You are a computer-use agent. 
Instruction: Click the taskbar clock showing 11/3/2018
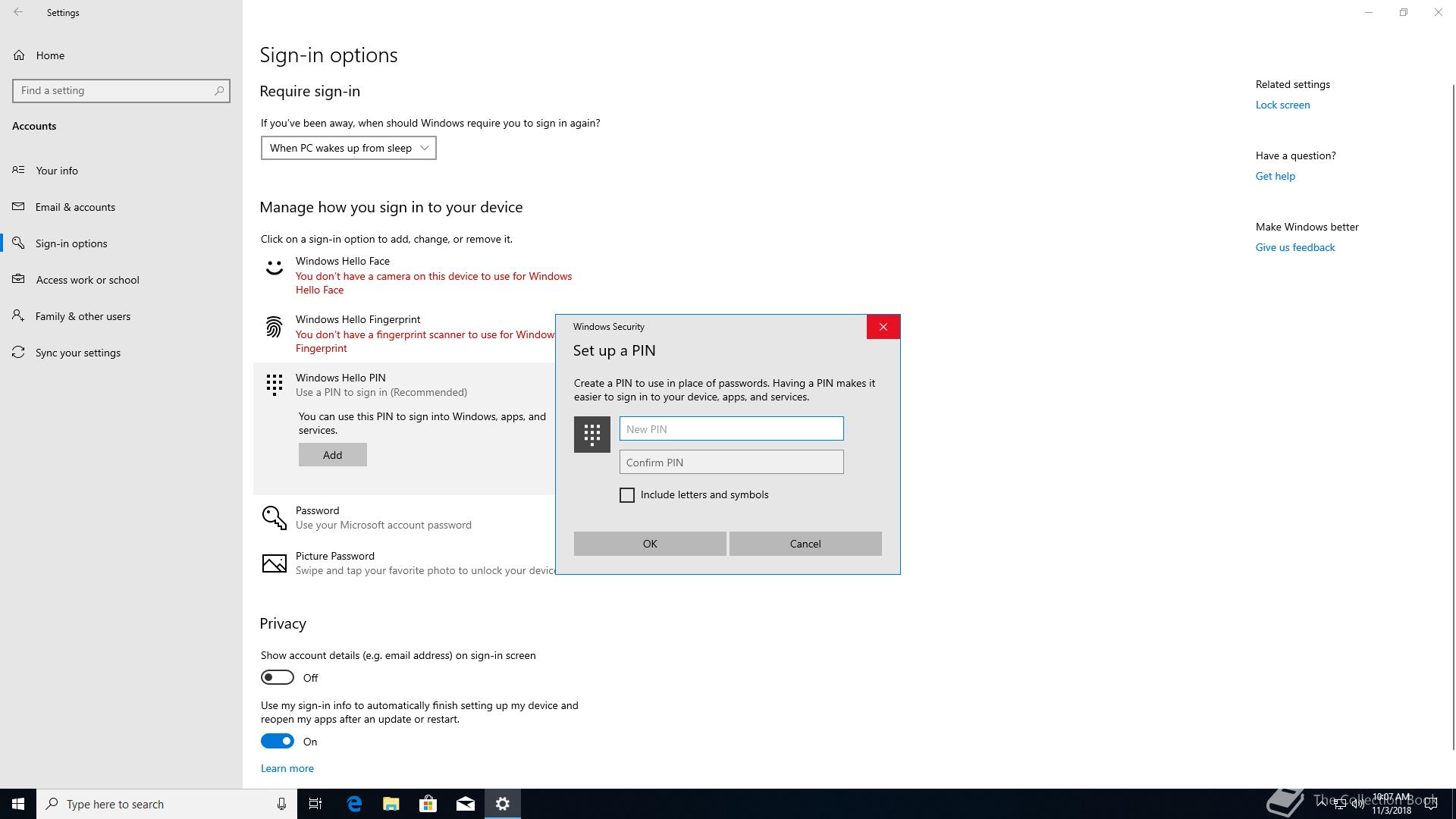click(1392, 804)
